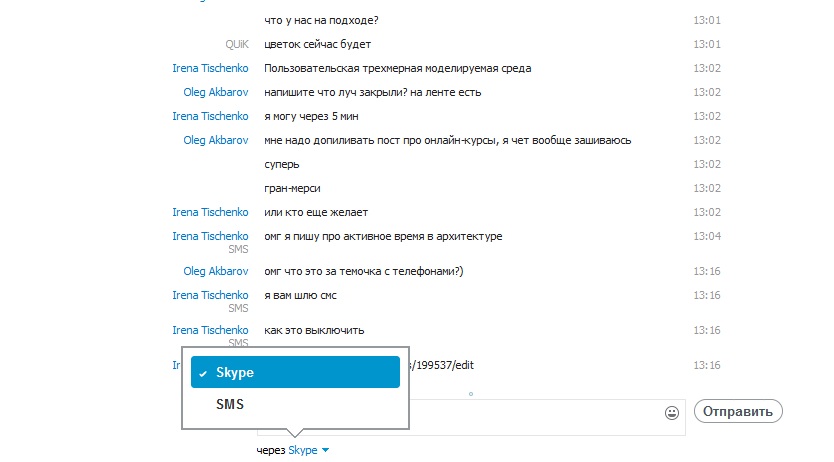This screenshot has width=834, height=462.
Task: Open the emoticon smiley picker
Action: coord(672,413)
